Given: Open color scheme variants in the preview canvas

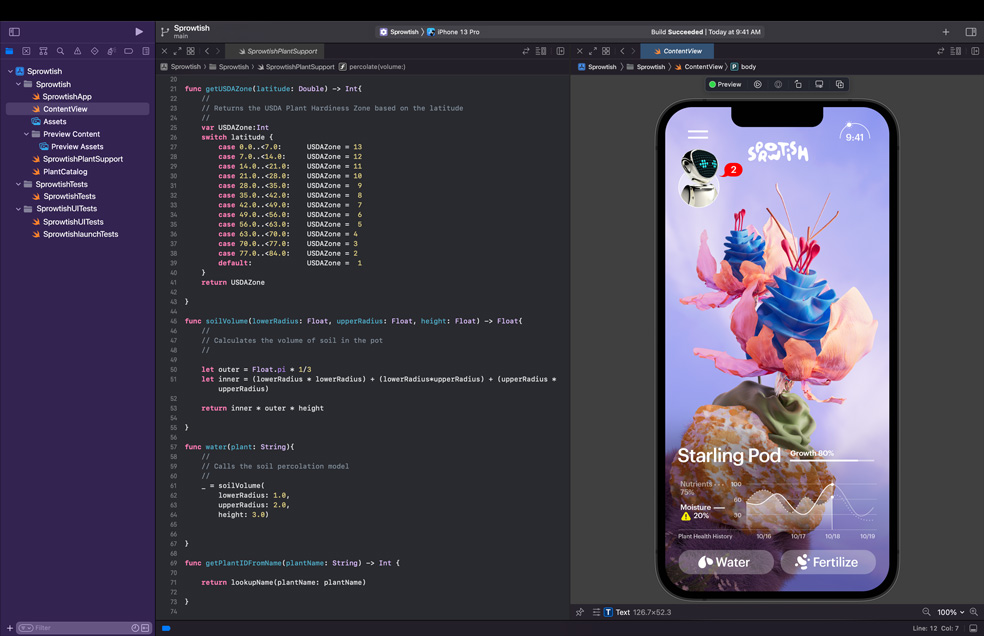Looking at the screenshot, I should click(778, 84).
